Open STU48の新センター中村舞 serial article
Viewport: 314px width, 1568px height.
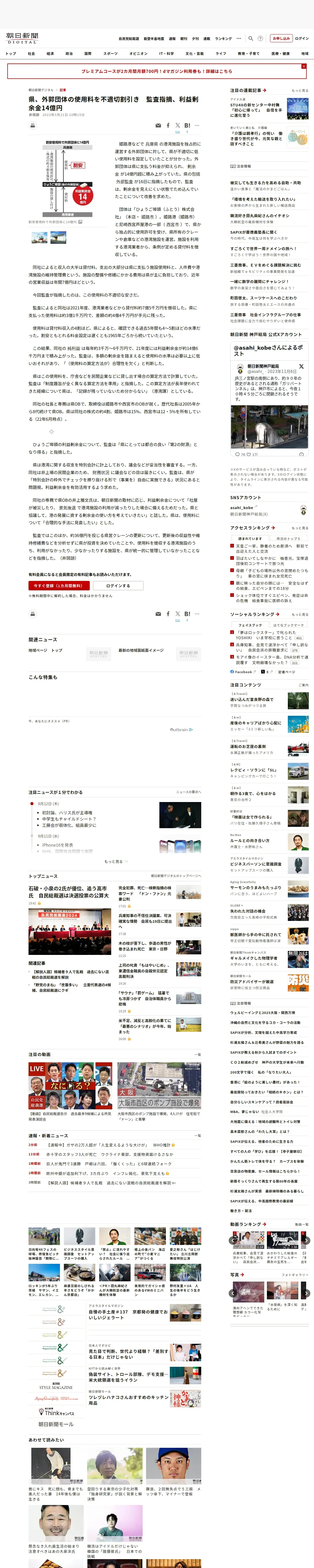256,110
